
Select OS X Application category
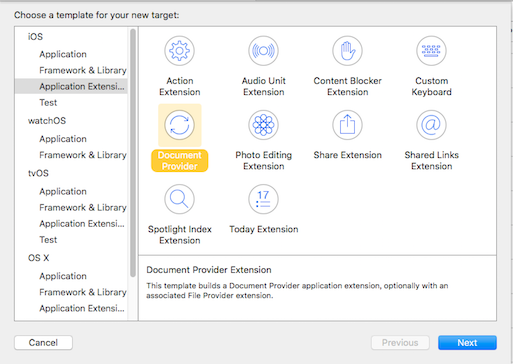[x=63, y=276]
